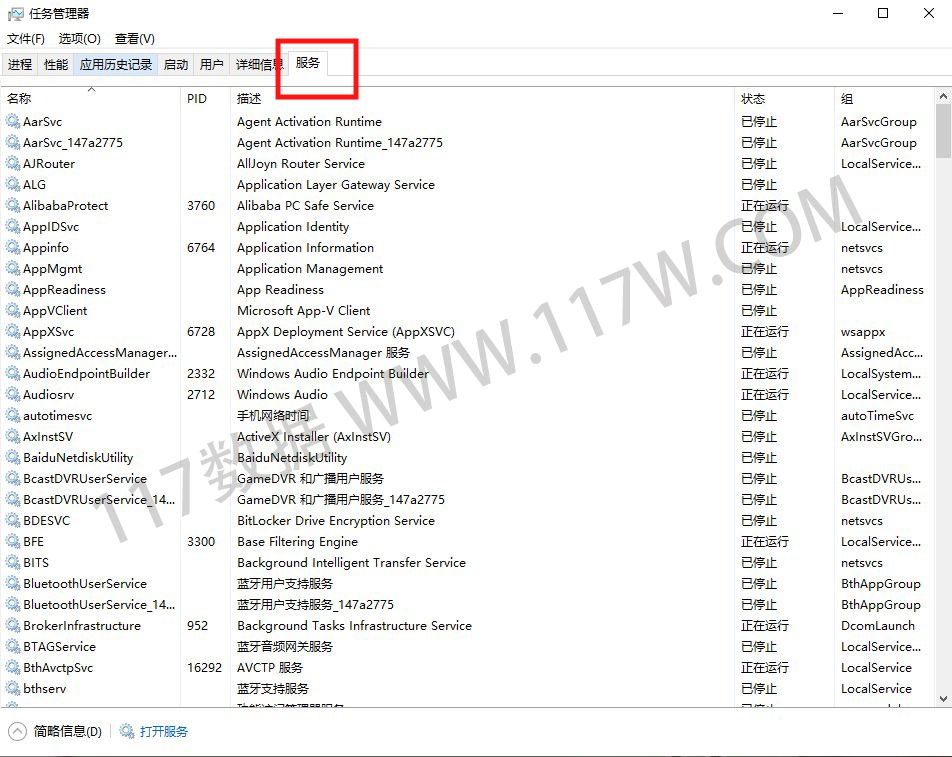Sort list by 状态 column header

tap(753, 99)
